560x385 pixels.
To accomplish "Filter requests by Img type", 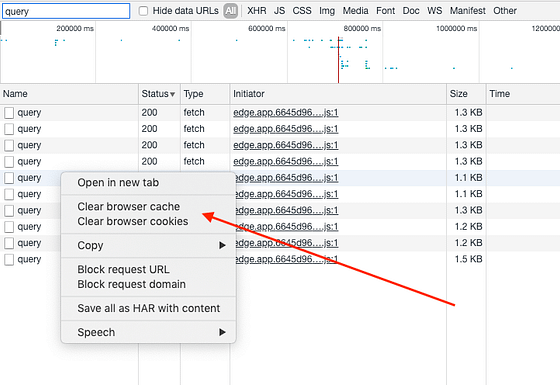I will tap(327, 11).
